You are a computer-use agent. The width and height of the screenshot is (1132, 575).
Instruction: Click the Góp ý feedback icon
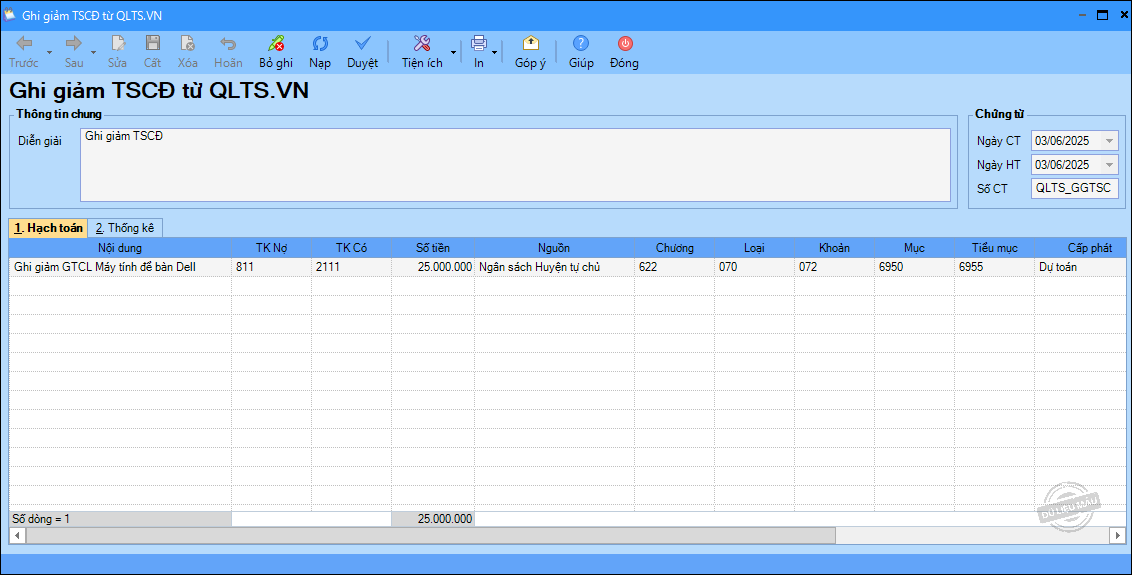tap(531, 43)
